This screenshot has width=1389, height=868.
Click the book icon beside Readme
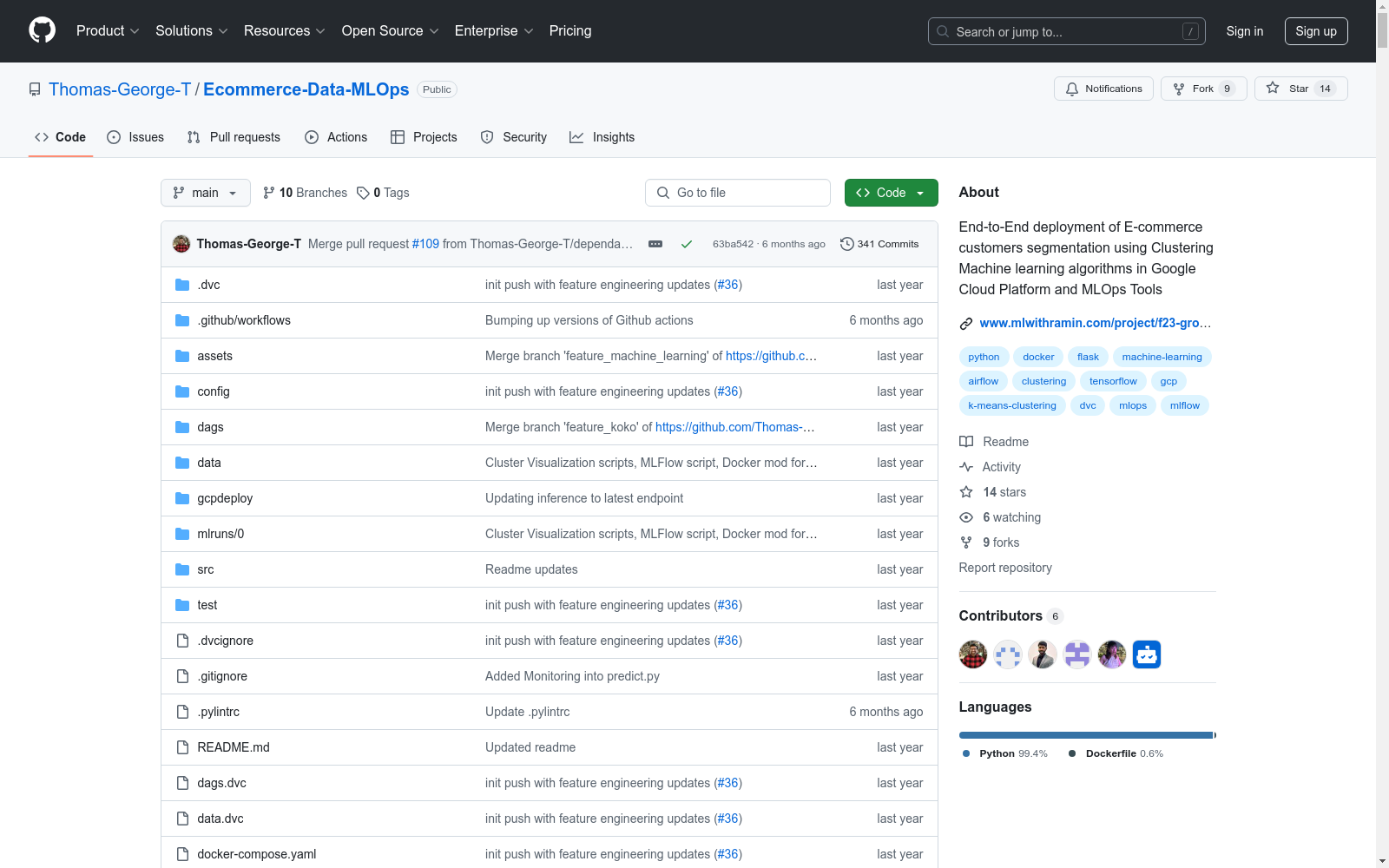966,442
